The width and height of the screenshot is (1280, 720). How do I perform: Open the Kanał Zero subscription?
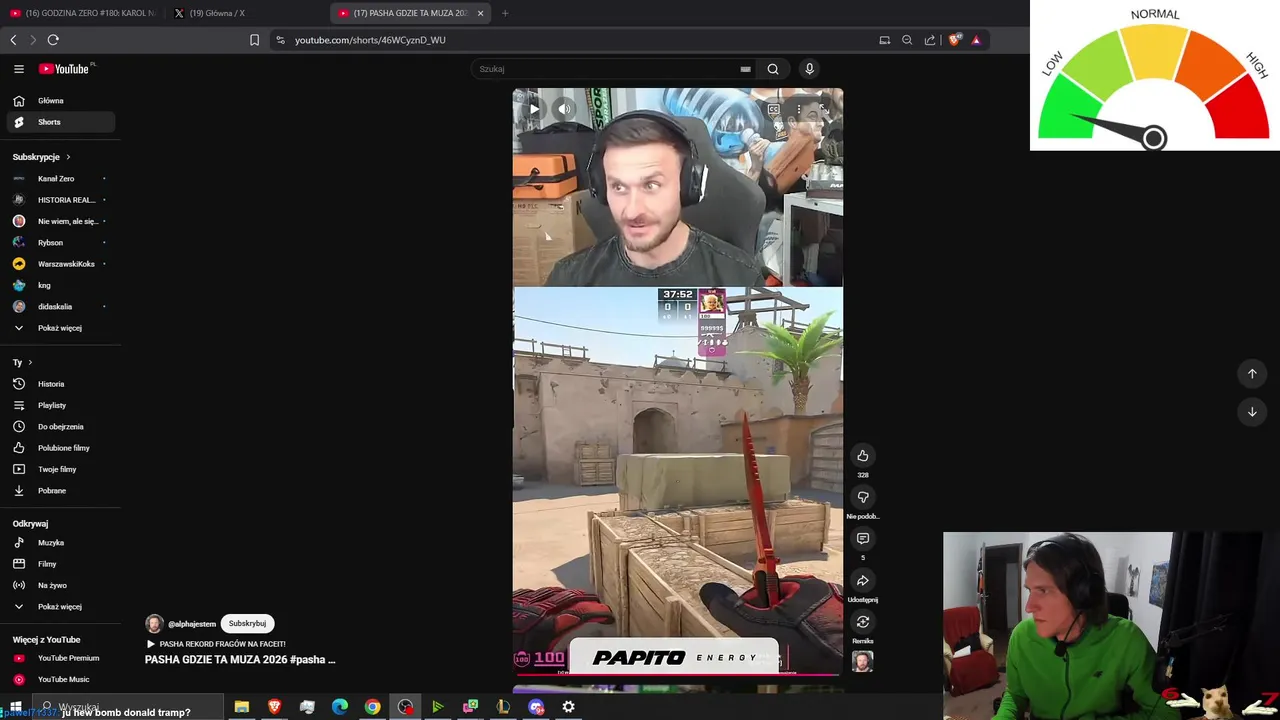(x=61, y=179)
